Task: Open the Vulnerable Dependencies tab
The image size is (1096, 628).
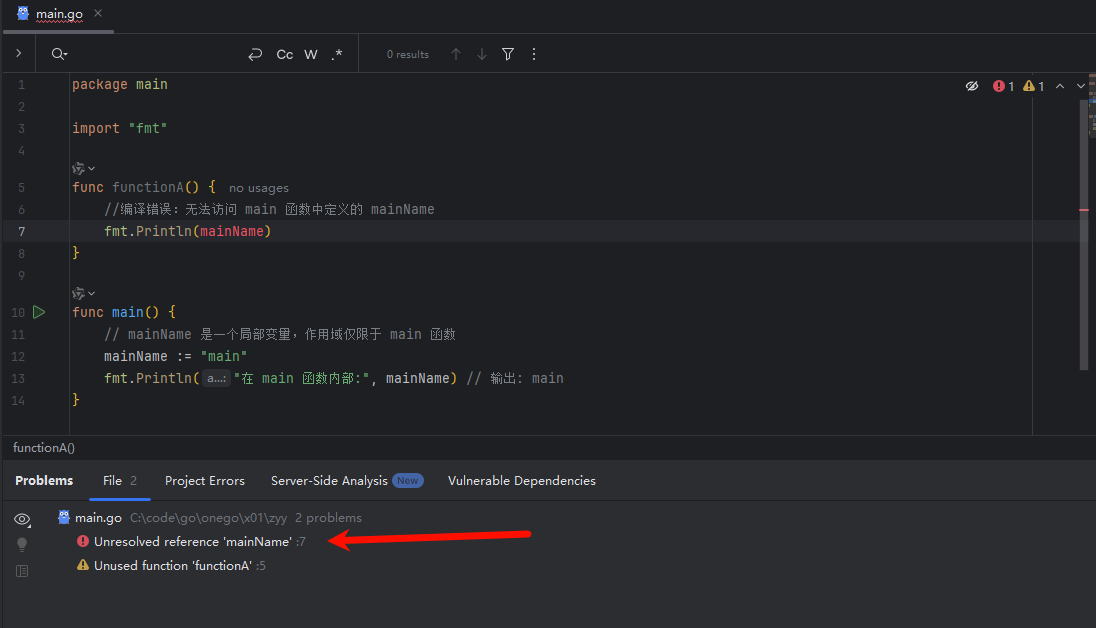Action: pyautogui.click(x=521, y=480)
